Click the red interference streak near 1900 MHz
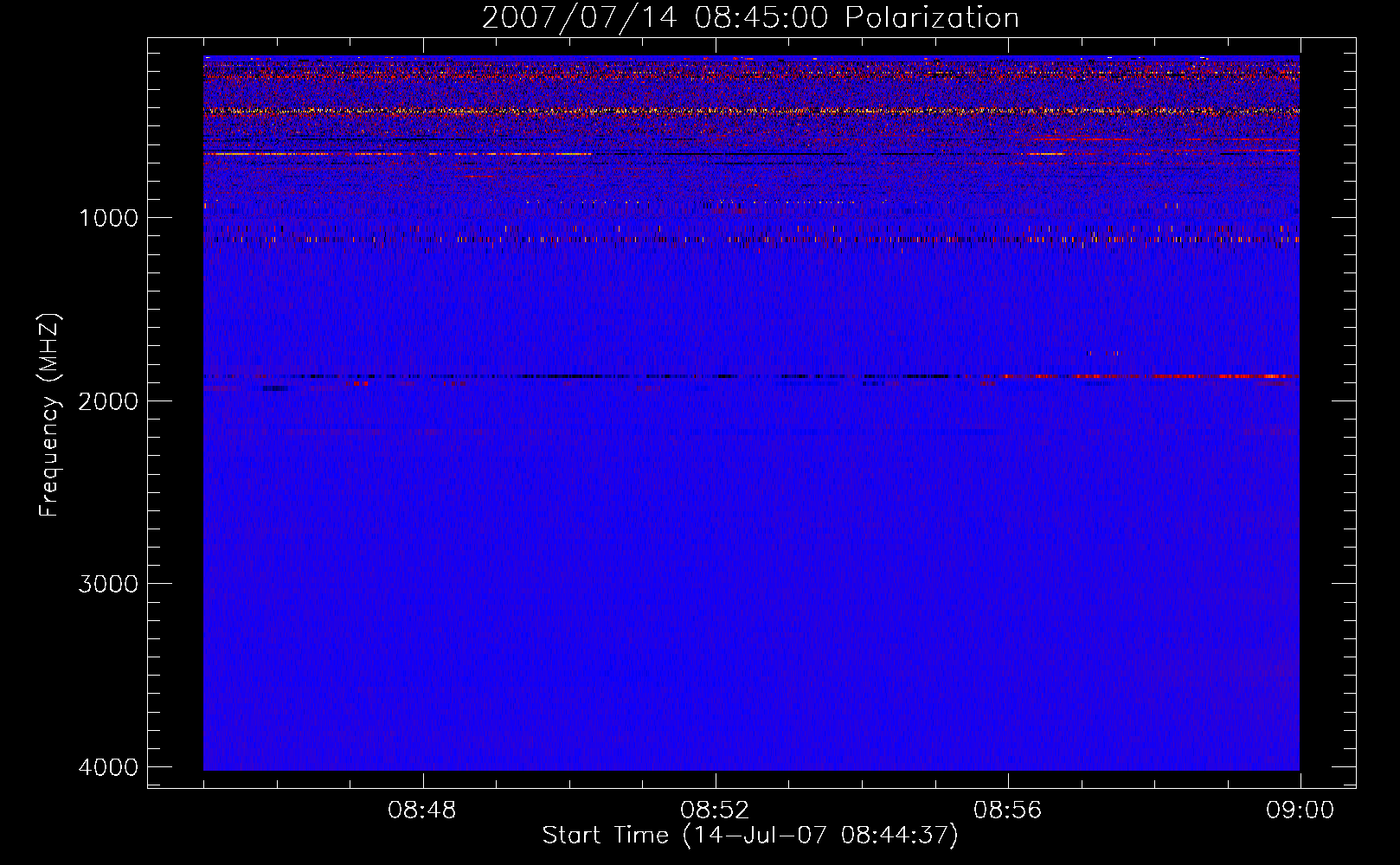 coord(1151,376)
